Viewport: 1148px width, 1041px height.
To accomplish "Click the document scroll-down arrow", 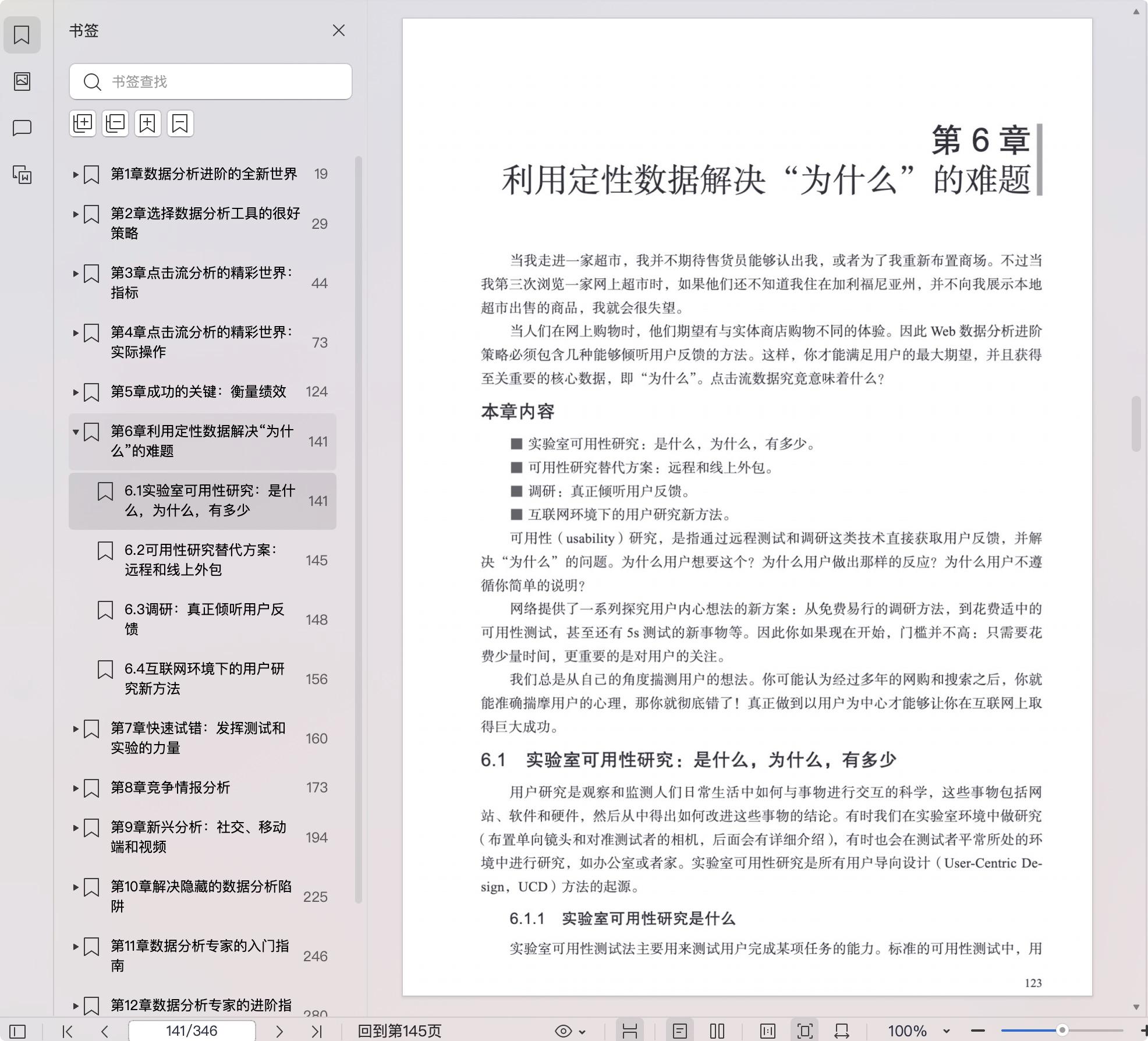I will pyautogui.click(x=1136, y=1007).
